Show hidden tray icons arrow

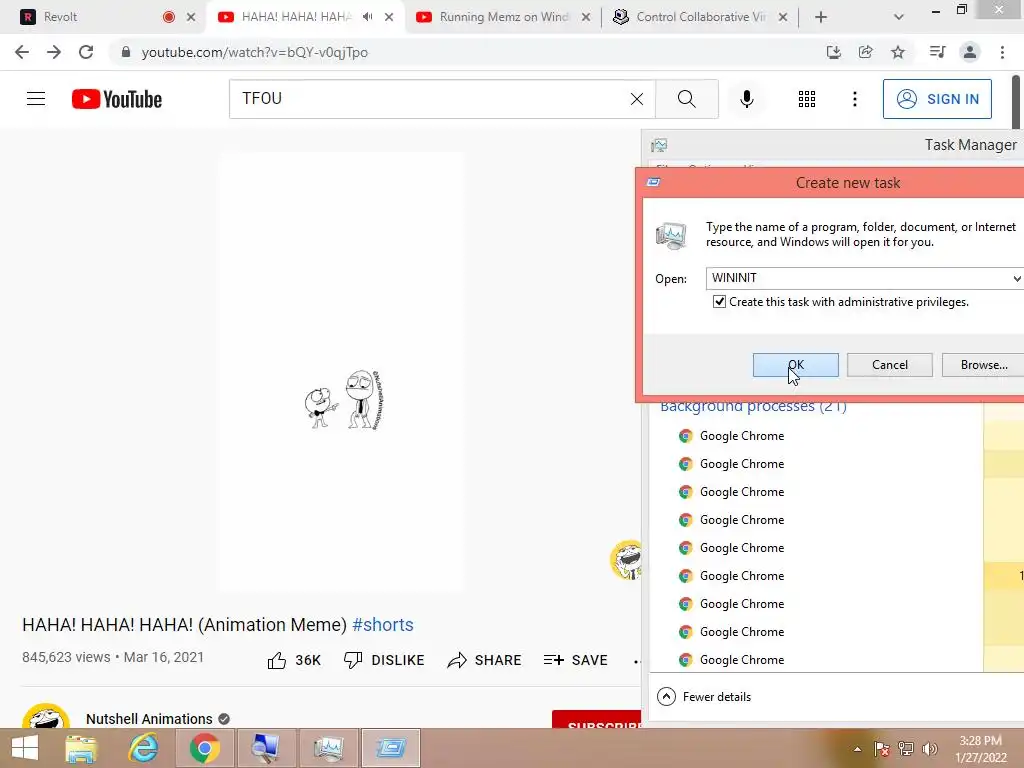tap(857, 749)
